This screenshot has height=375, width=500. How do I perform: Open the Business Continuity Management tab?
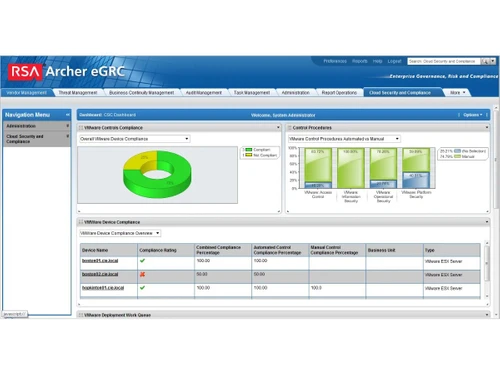142,93
